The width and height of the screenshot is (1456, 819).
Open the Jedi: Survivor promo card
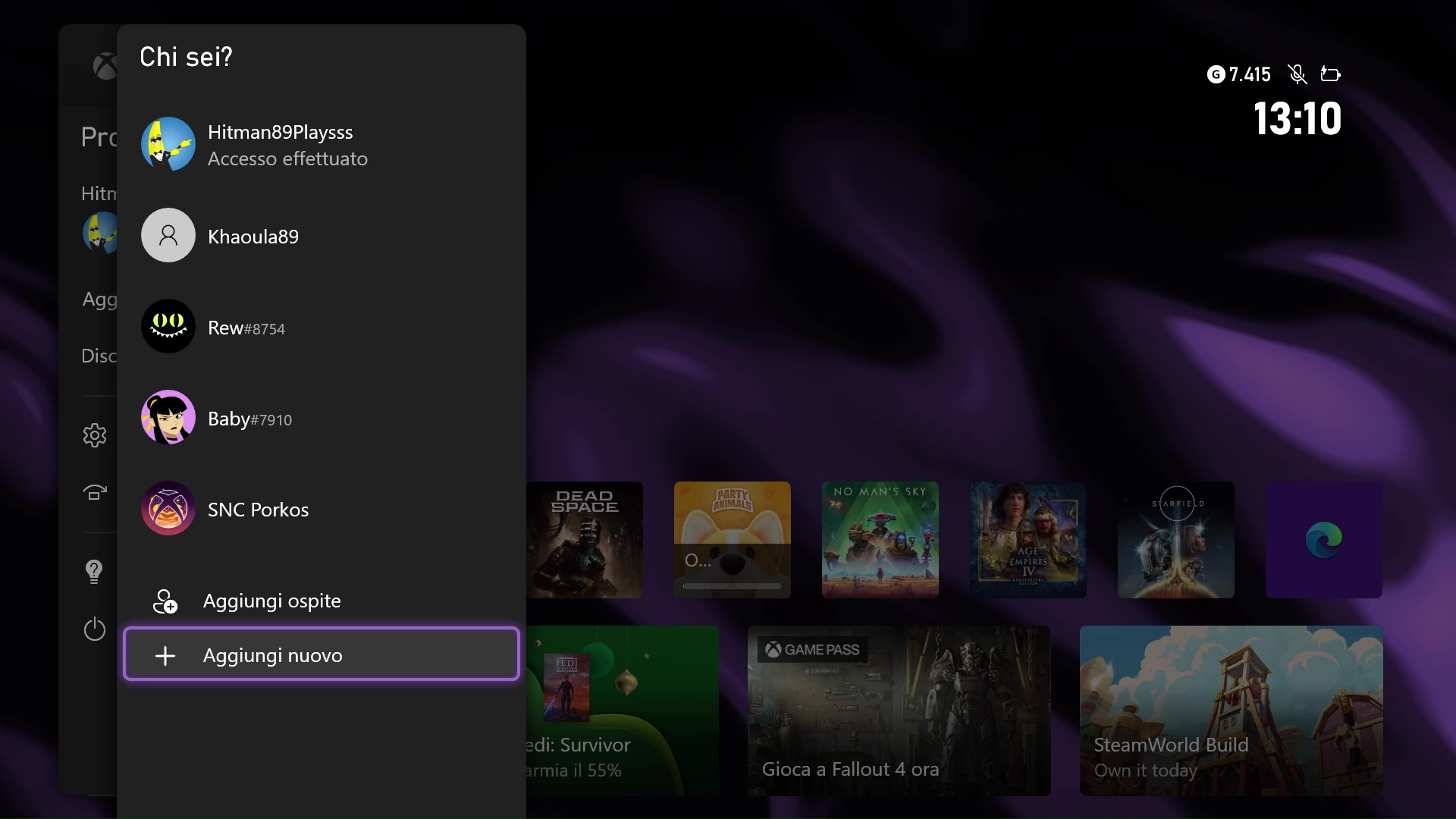point(623,711)
